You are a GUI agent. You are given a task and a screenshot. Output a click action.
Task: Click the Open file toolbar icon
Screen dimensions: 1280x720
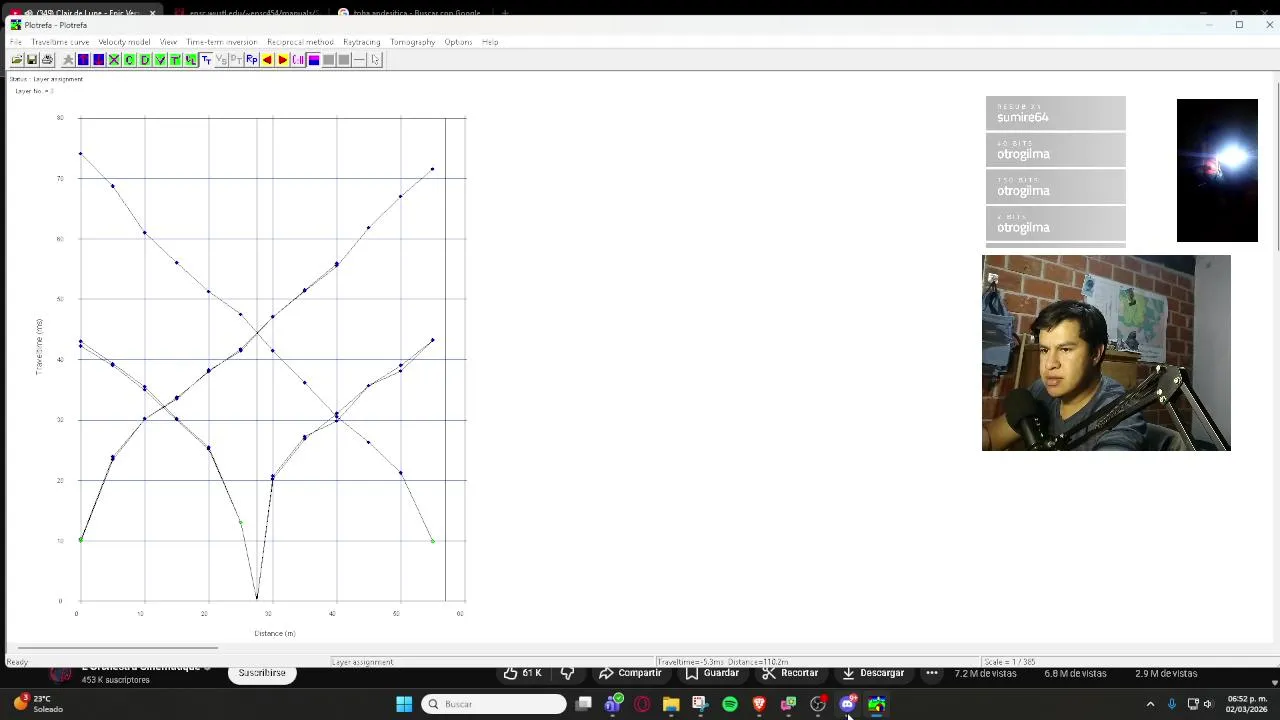point(17,60)
